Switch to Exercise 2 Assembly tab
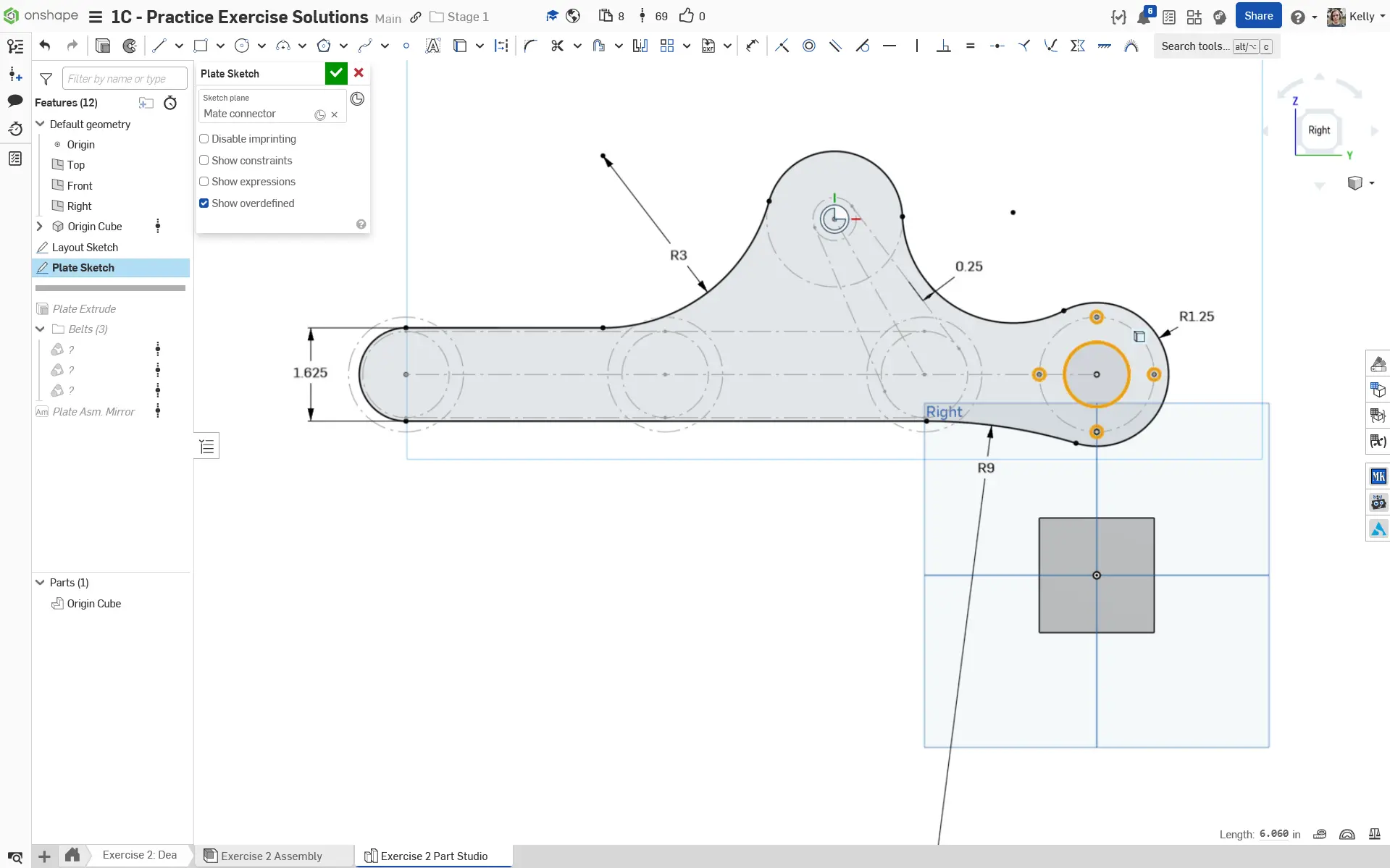Screen dimensions: 1390x868 click(x=271, y=856)
